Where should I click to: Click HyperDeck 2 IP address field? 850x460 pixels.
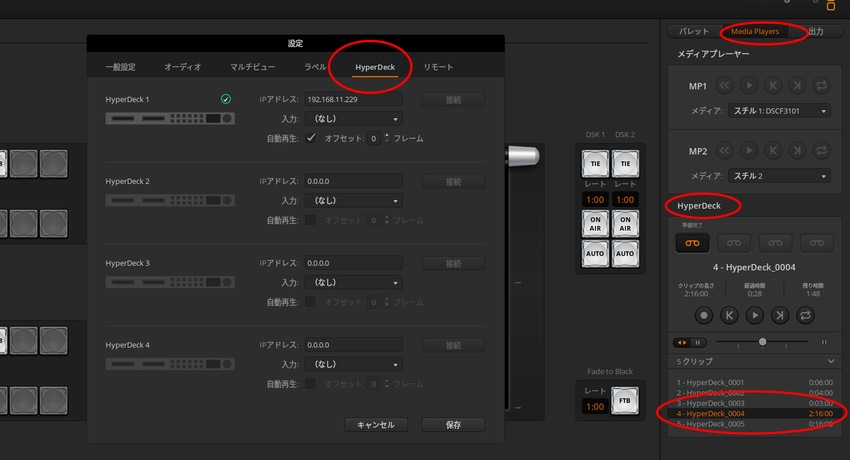(x=353, y=181)
